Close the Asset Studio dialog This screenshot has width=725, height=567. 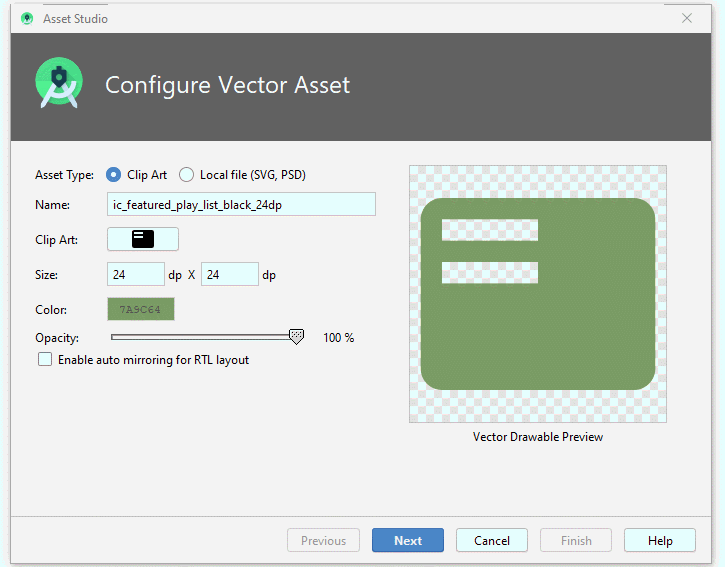pyautogui.click(x=687, y=18)
